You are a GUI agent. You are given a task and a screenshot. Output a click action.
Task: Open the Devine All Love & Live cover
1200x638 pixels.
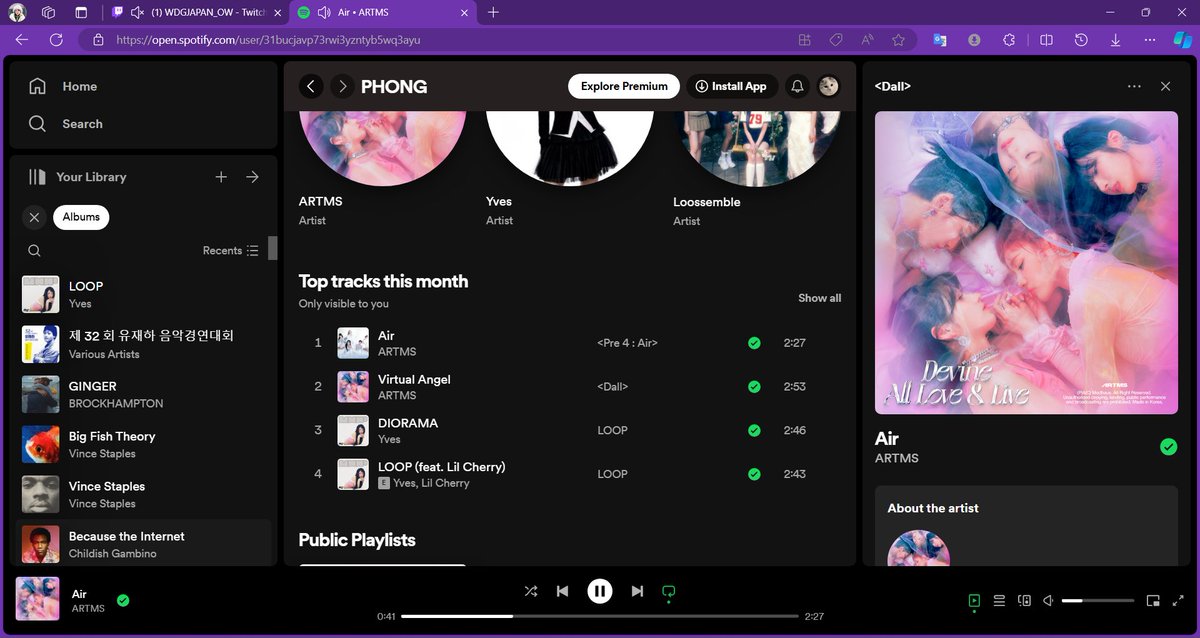pos(1026,262)
